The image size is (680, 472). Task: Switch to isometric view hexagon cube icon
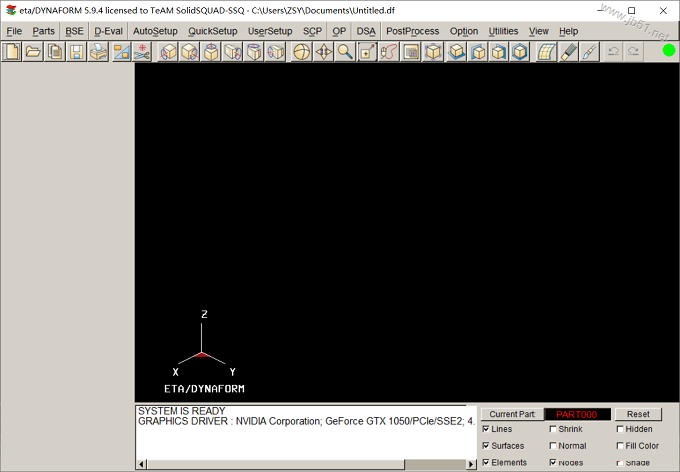(520, 52)
